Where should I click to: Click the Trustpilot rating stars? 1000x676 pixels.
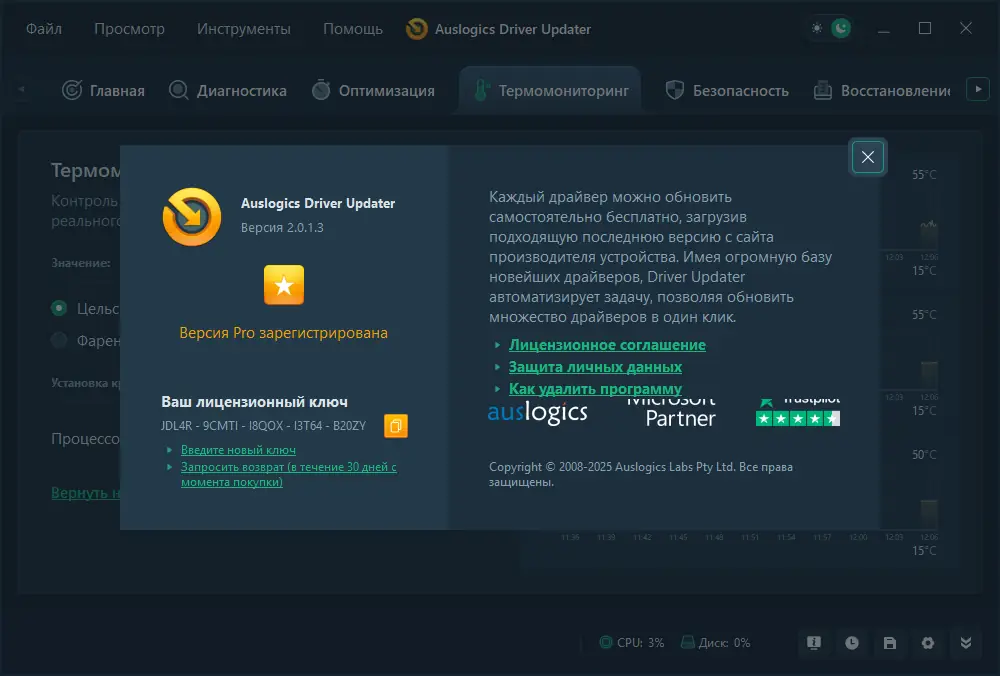798,418
